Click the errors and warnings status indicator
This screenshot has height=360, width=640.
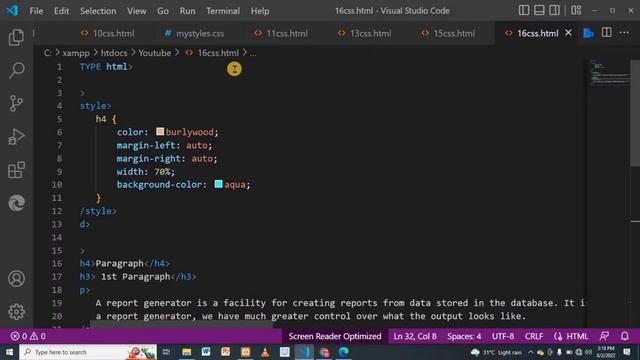tap(28, 336)
